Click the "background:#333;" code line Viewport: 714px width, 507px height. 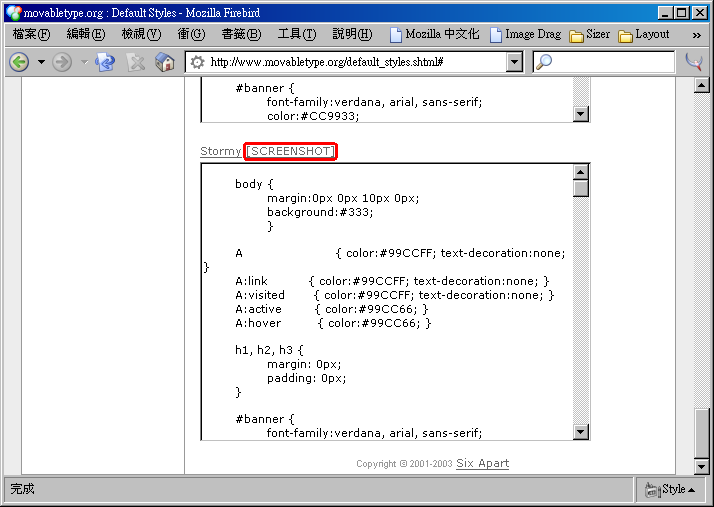(320, 212)
